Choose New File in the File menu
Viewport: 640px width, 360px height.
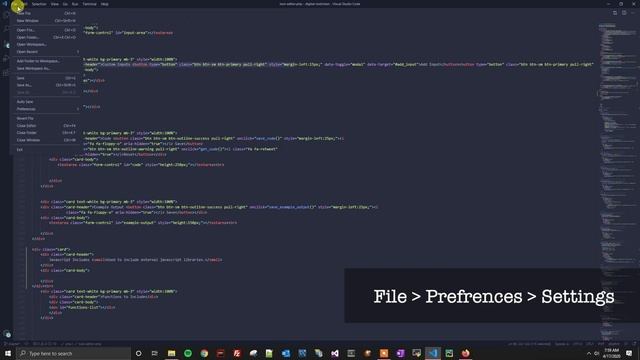45,13
